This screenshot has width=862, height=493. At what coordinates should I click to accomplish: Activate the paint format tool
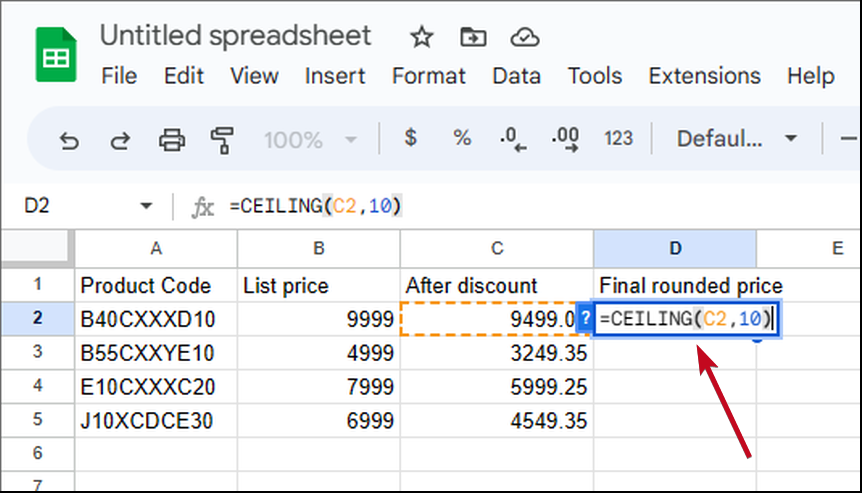point(222,140)
